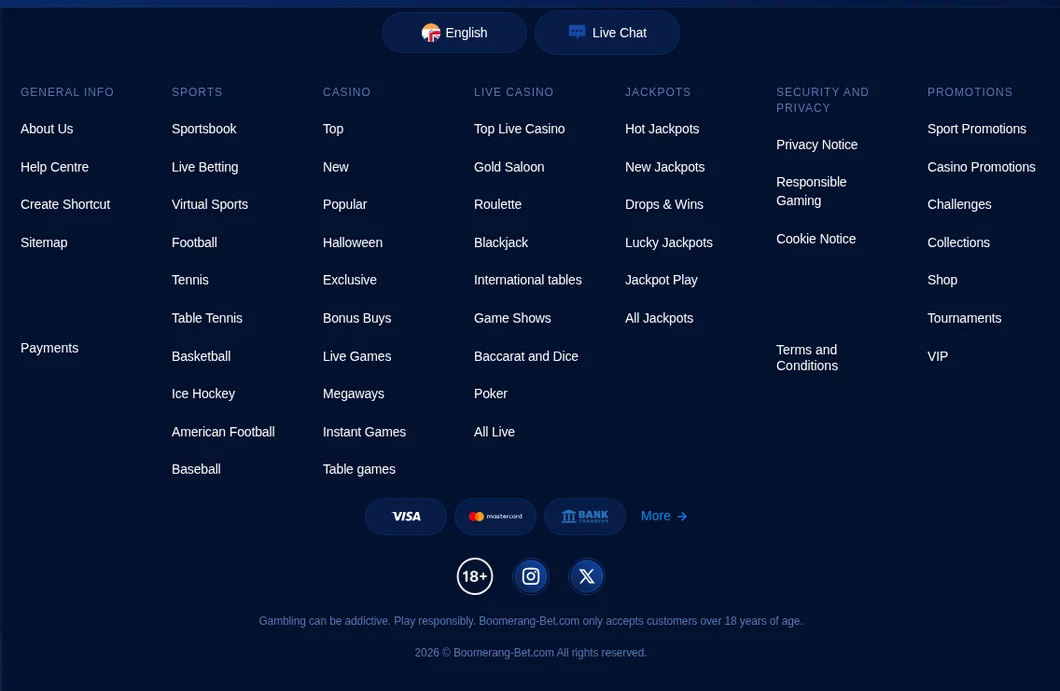The image size is (1060, 691).
Task: Open New casino games
Action: [x=335, y=167]
